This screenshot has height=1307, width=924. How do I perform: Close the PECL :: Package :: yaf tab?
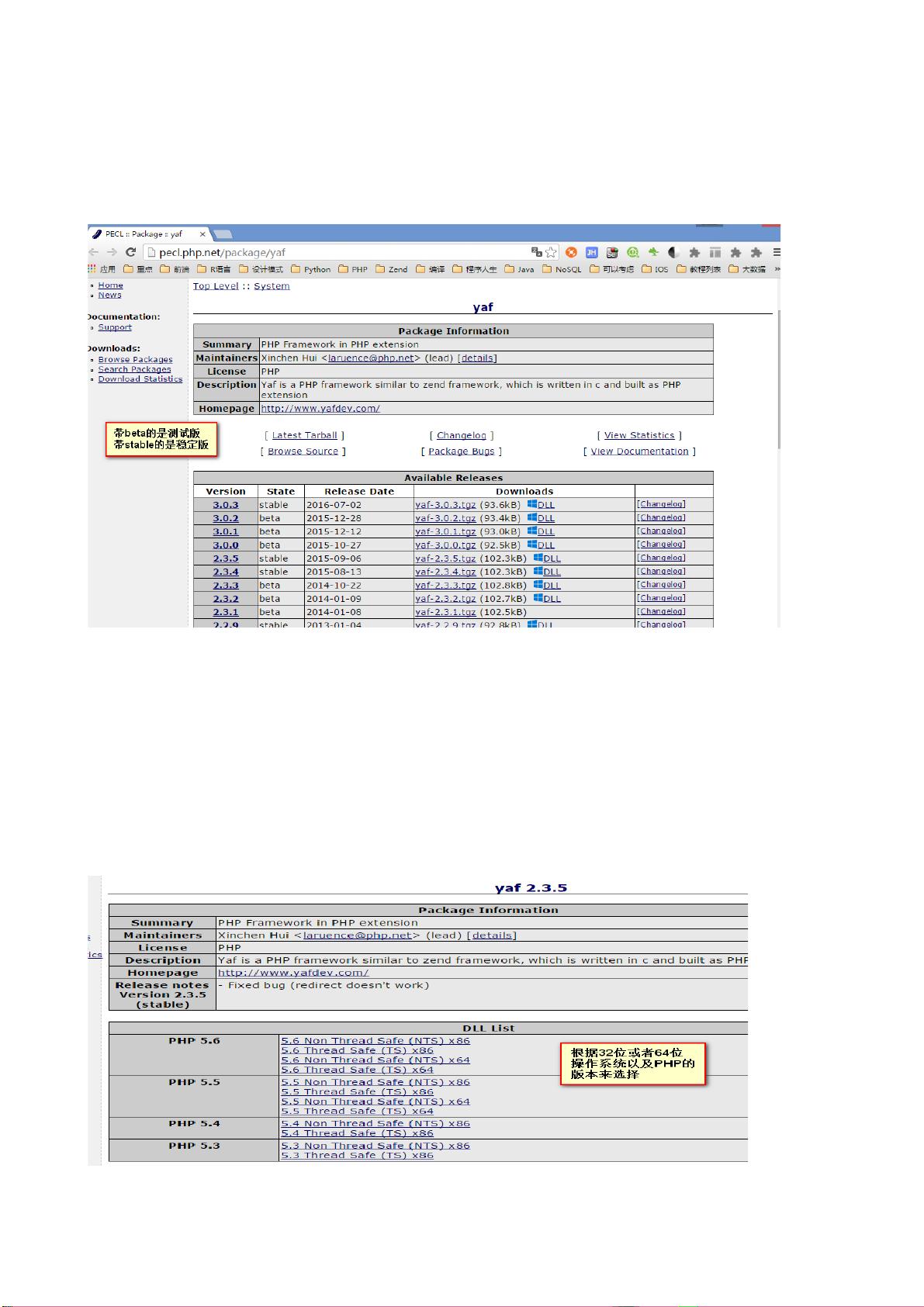[x=203, y=233]
